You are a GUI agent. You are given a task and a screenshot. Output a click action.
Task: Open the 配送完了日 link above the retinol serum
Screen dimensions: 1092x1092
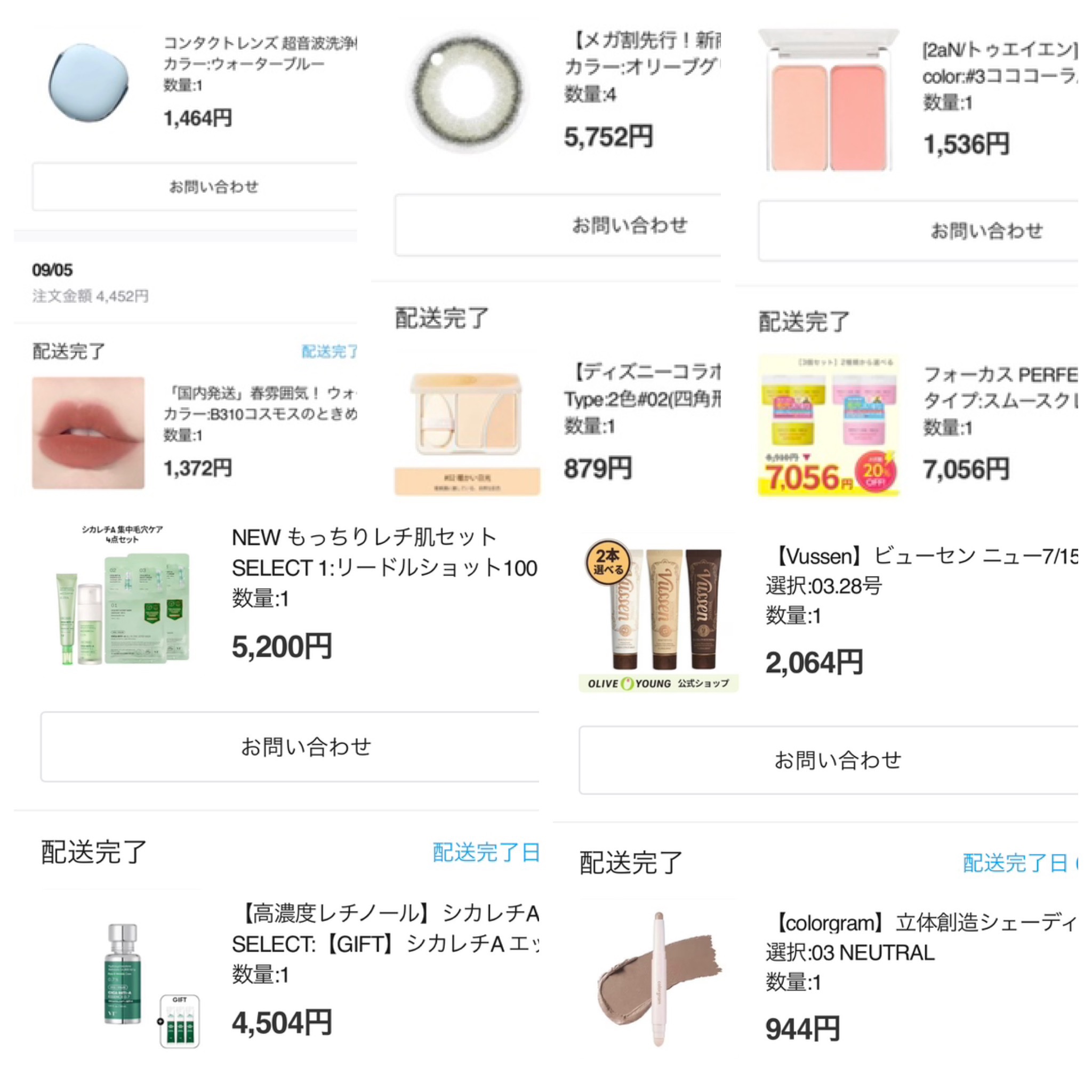pos(486,853)
